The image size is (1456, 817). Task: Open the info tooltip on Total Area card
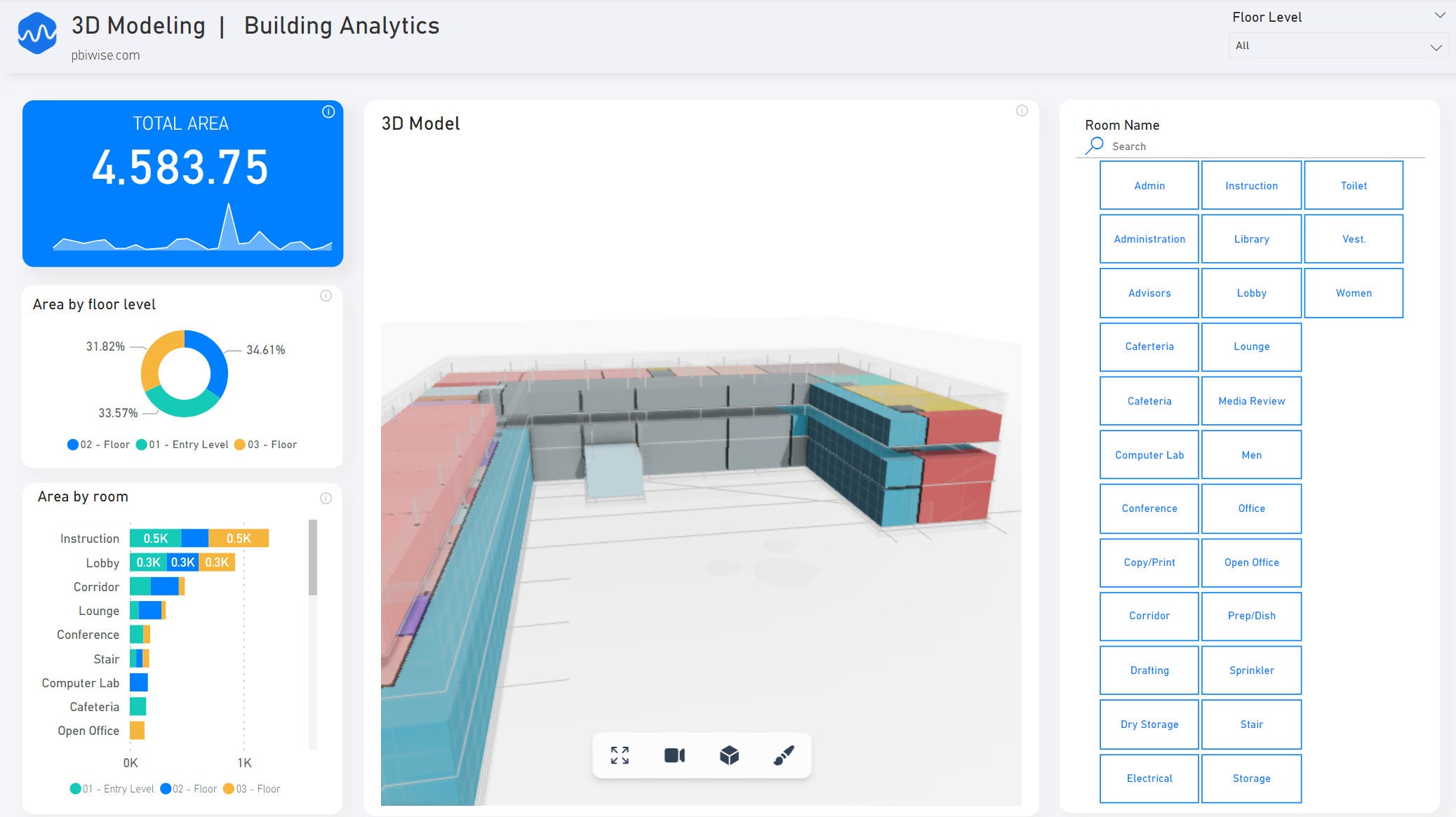pyautogui.click(x=330, y=111)
